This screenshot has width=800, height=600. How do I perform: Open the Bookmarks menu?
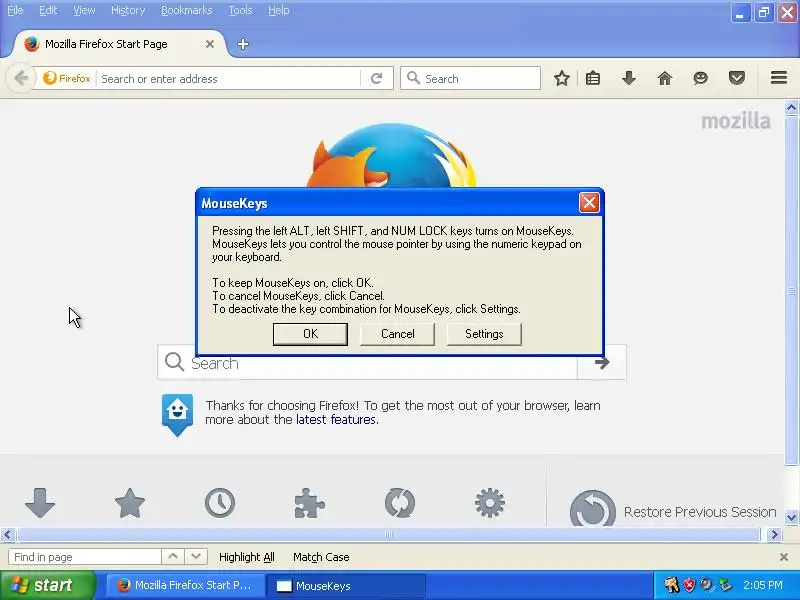186,10
